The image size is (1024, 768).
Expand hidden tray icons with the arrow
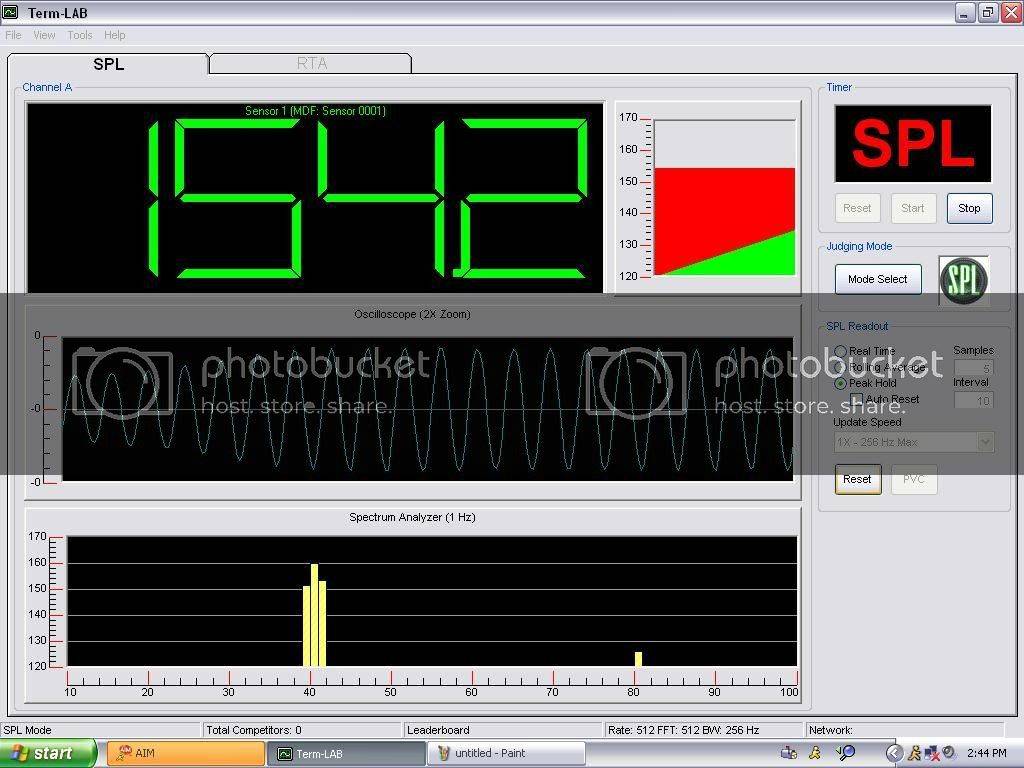893,753
